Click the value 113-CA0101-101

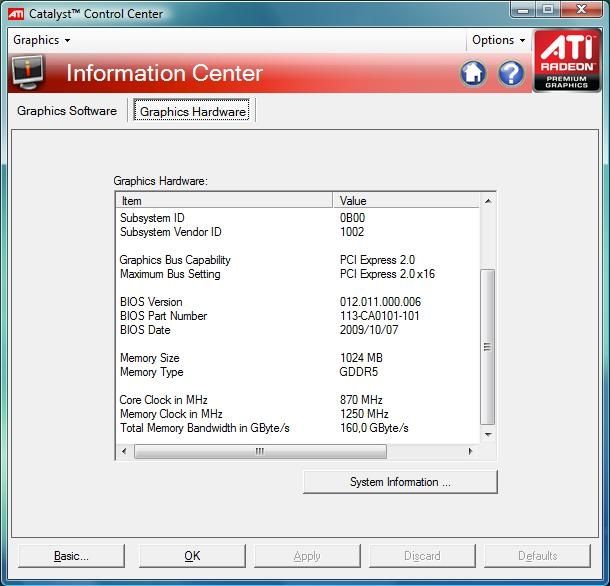click(x=380, y=316)
